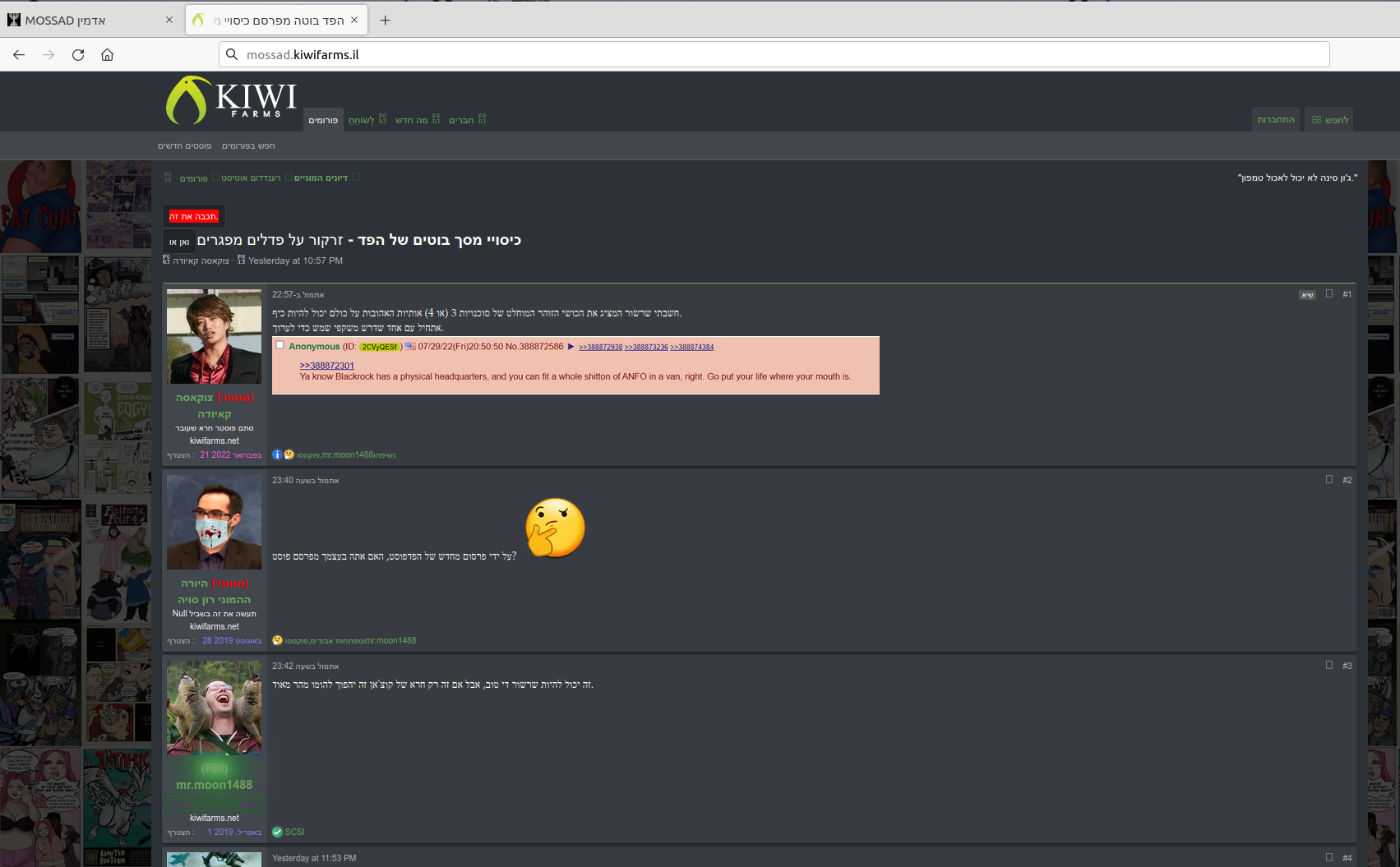Click the blue info reaction under post #1
Screen dimensions: 1400x867
point(277,454)
